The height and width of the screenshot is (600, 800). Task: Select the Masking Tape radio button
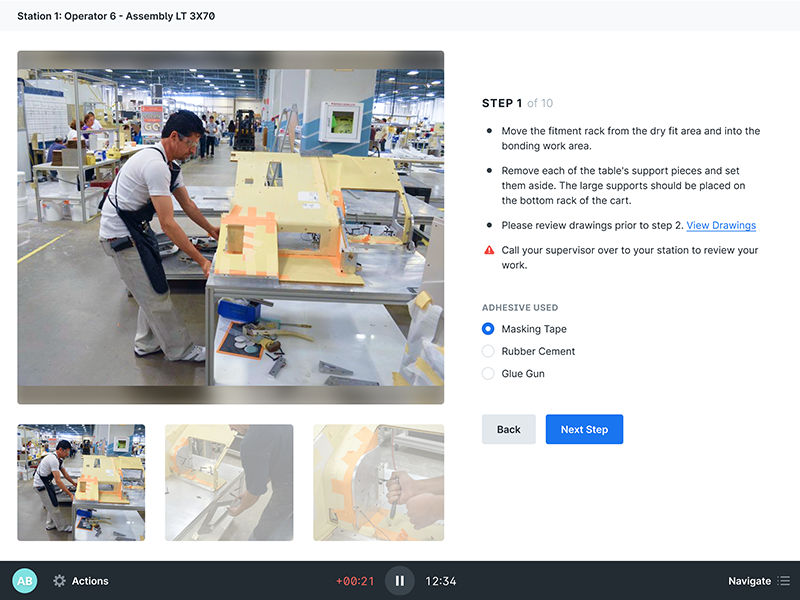click(x=487, y=328)
